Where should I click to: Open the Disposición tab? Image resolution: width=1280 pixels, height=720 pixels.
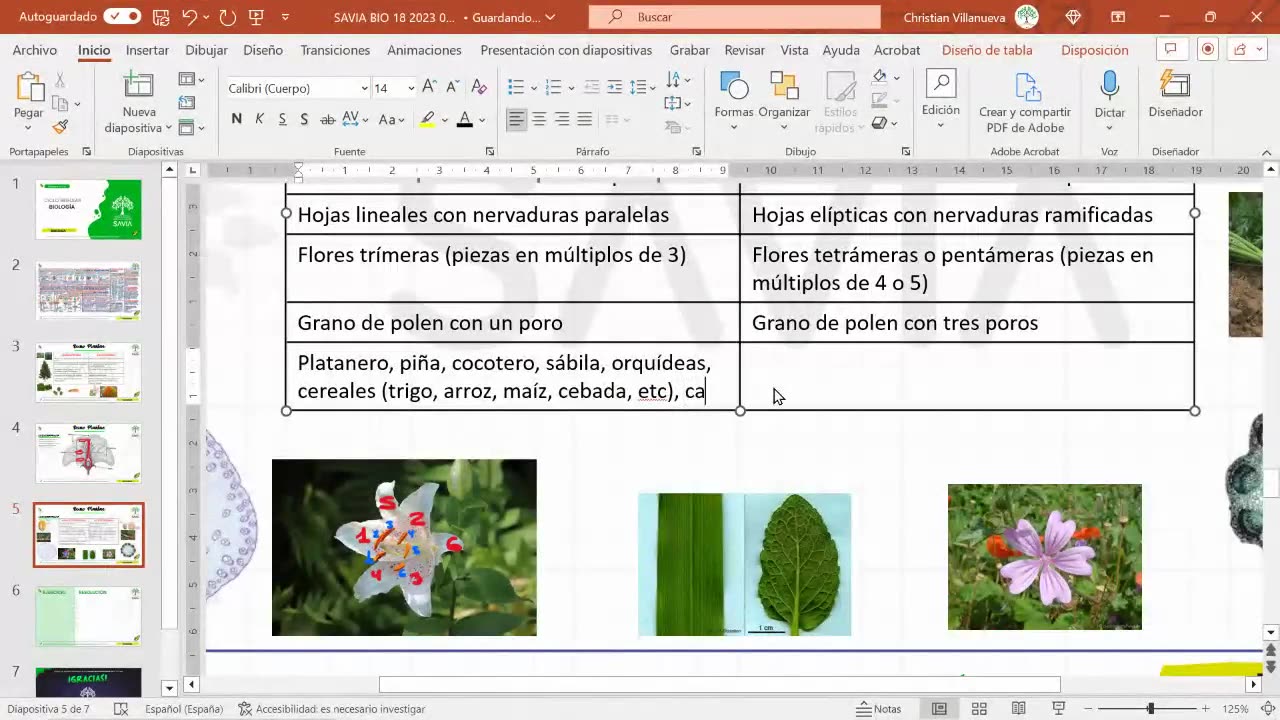pos(1095,50)
